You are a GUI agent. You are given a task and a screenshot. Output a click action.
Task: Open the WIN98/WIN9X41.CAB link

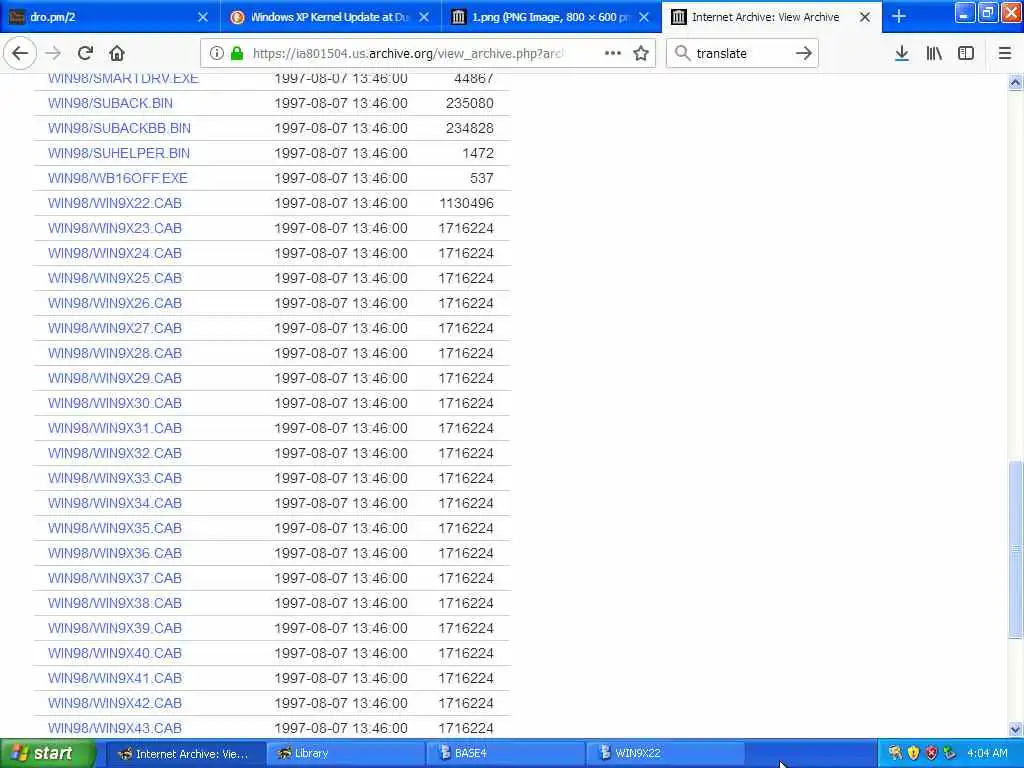pyautogui.click(x=115, y=678)
